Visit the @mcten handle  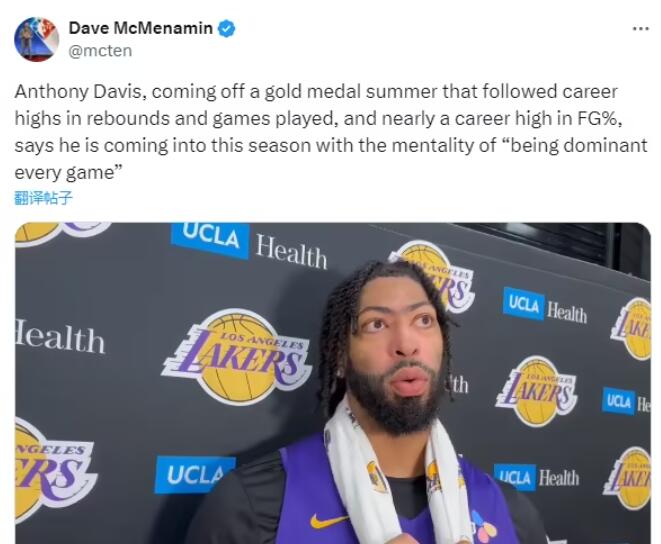click(100, 51)
